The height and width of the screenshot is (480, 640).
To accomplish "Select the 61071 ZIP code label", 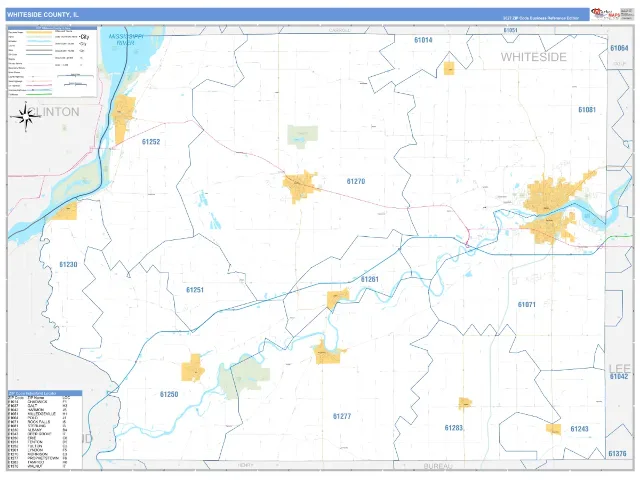I will pos(527,304).
